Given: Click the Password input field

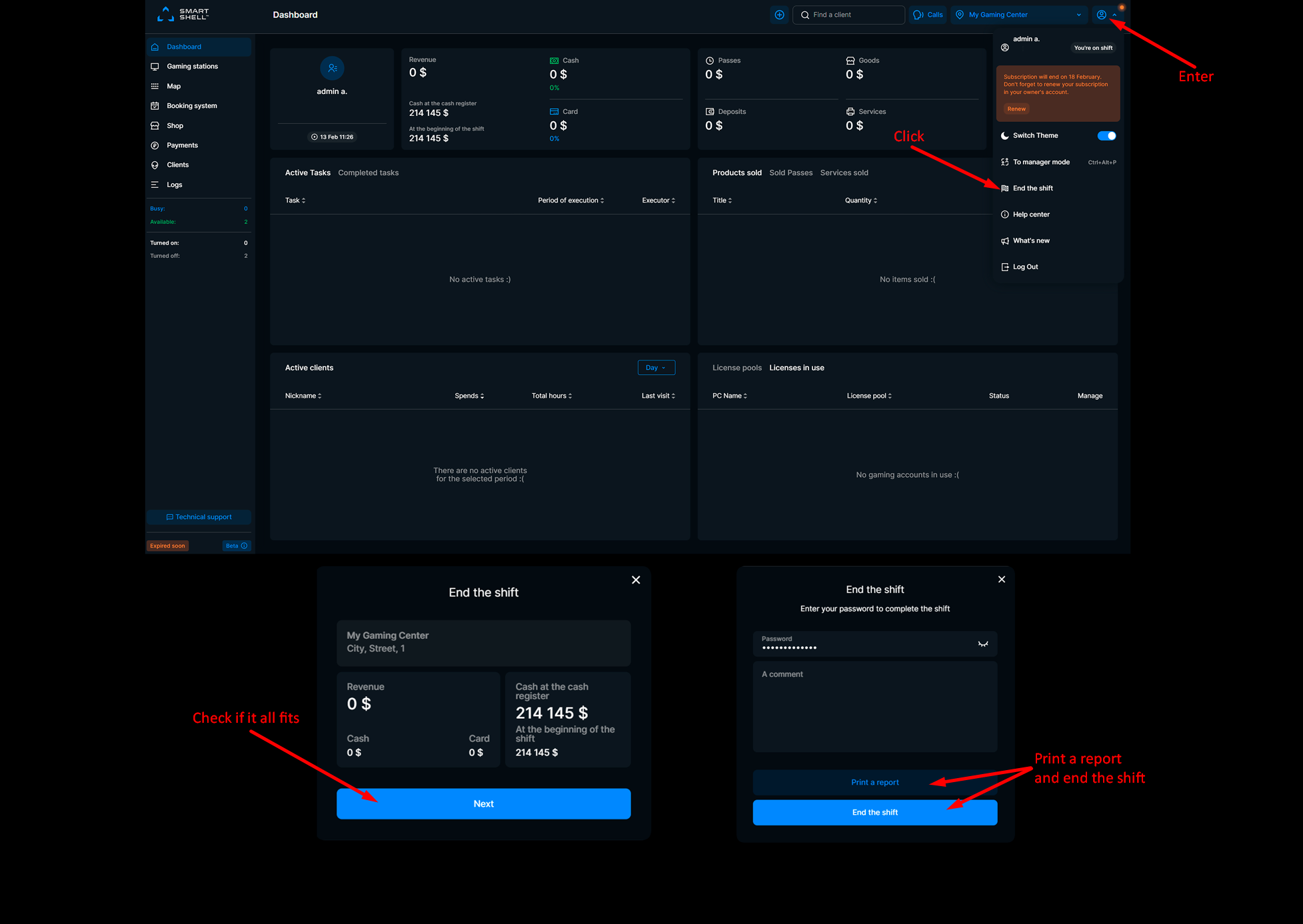Looking at the screenshot, I should pyautogui.click(x=875, y=644).
